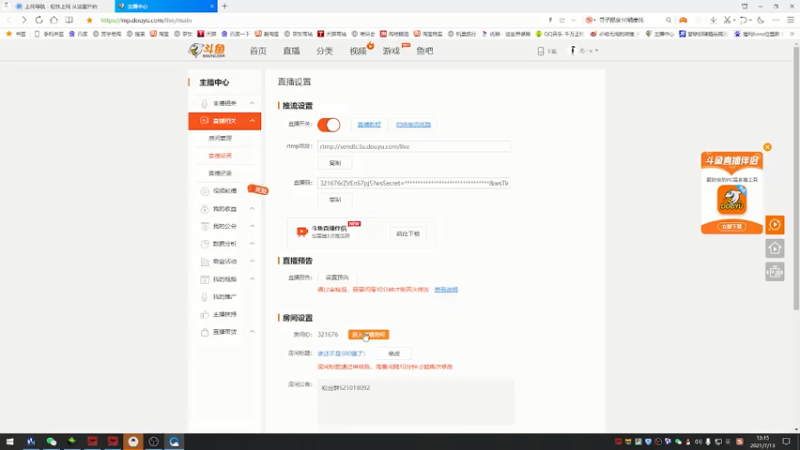Copy the rtmp address with its 复制 button
This screenshot has width=800, height=450.
[335, 163]
